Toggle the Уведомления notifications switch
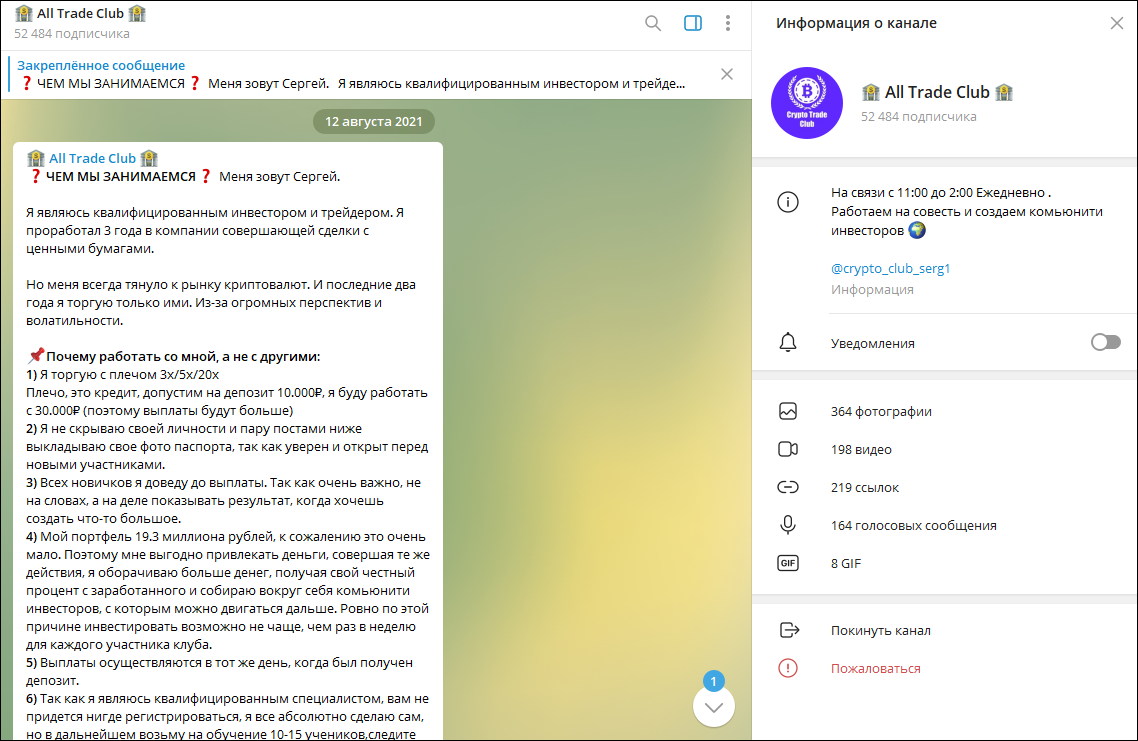 coord(1105,342)
